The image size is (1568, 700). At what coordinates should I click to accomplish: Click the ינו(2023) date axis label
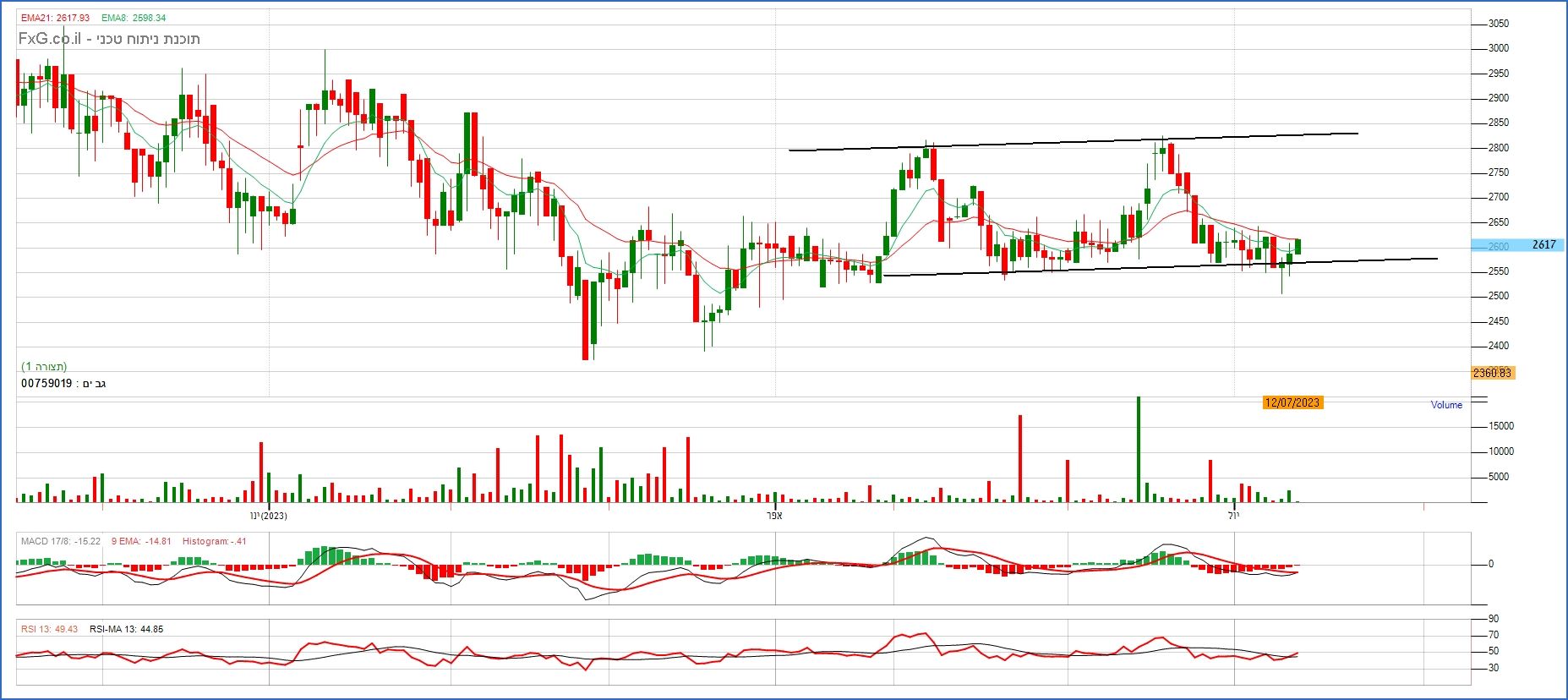[x=269, y=516]
